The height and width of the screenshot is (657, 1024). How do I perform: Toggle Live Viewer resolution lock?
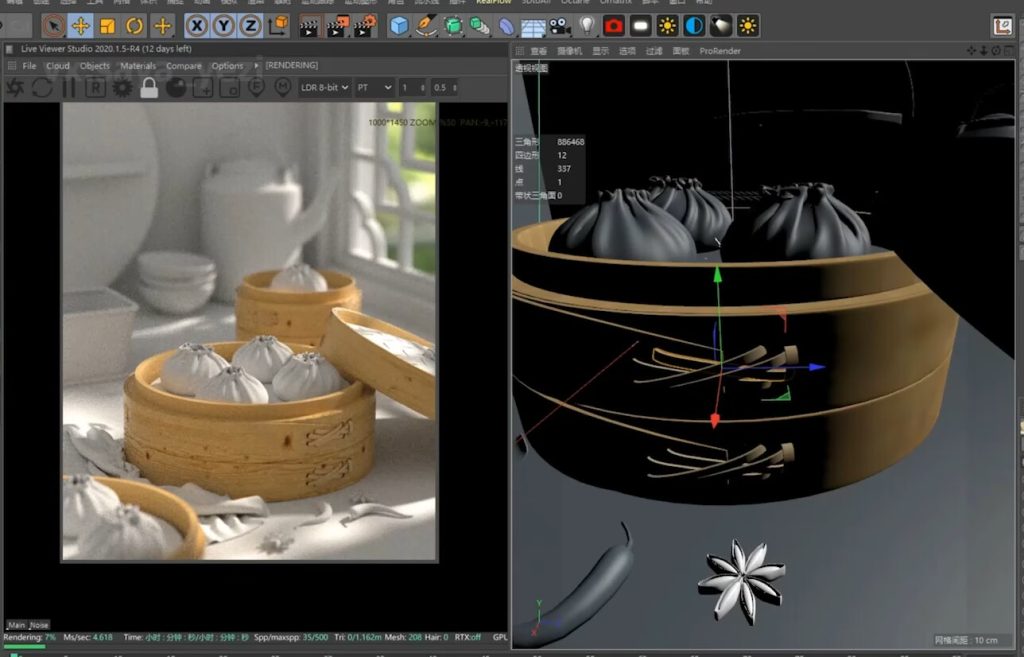149,87
